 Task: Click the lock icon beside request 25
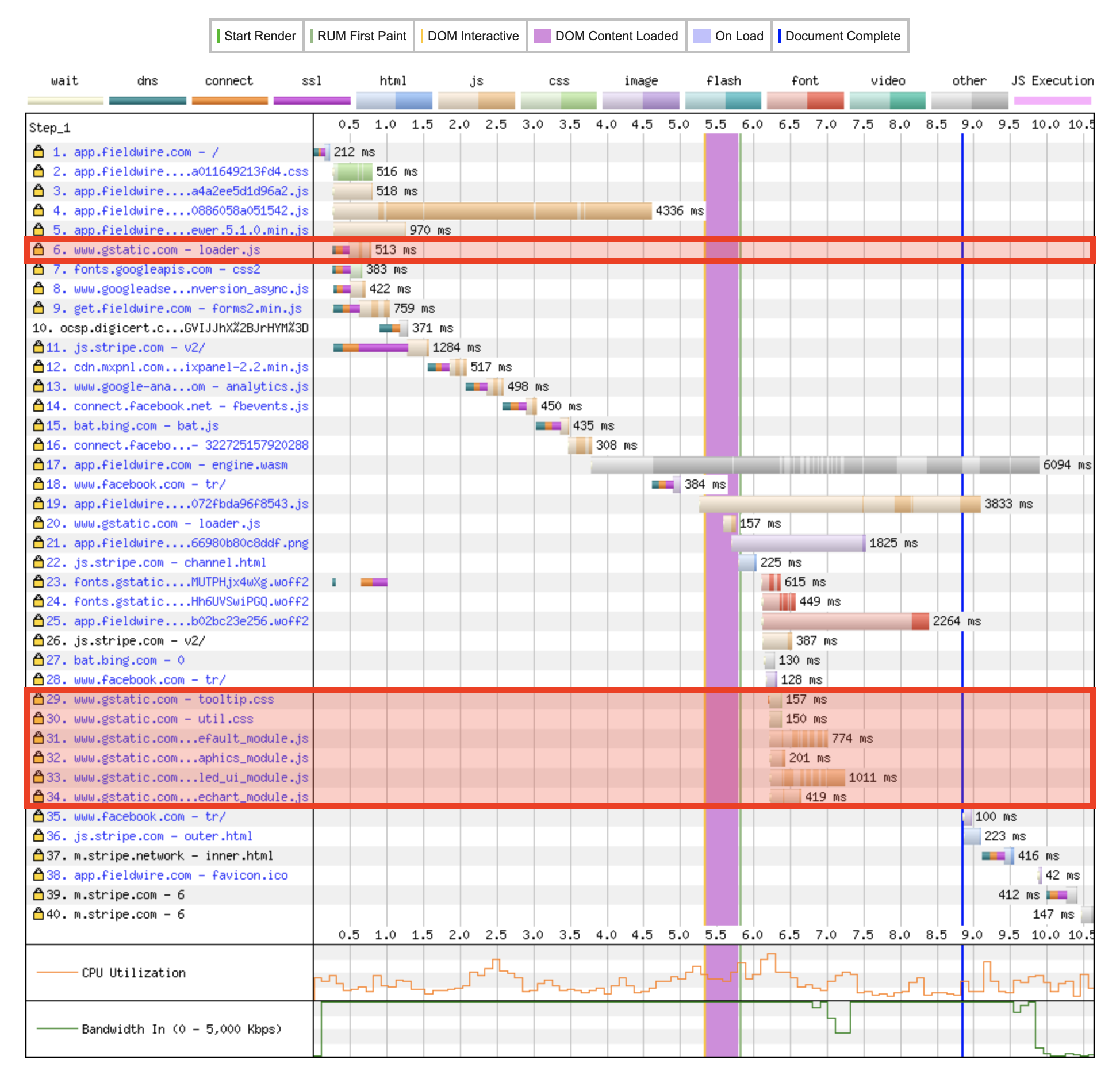click(x=39, y=621)
